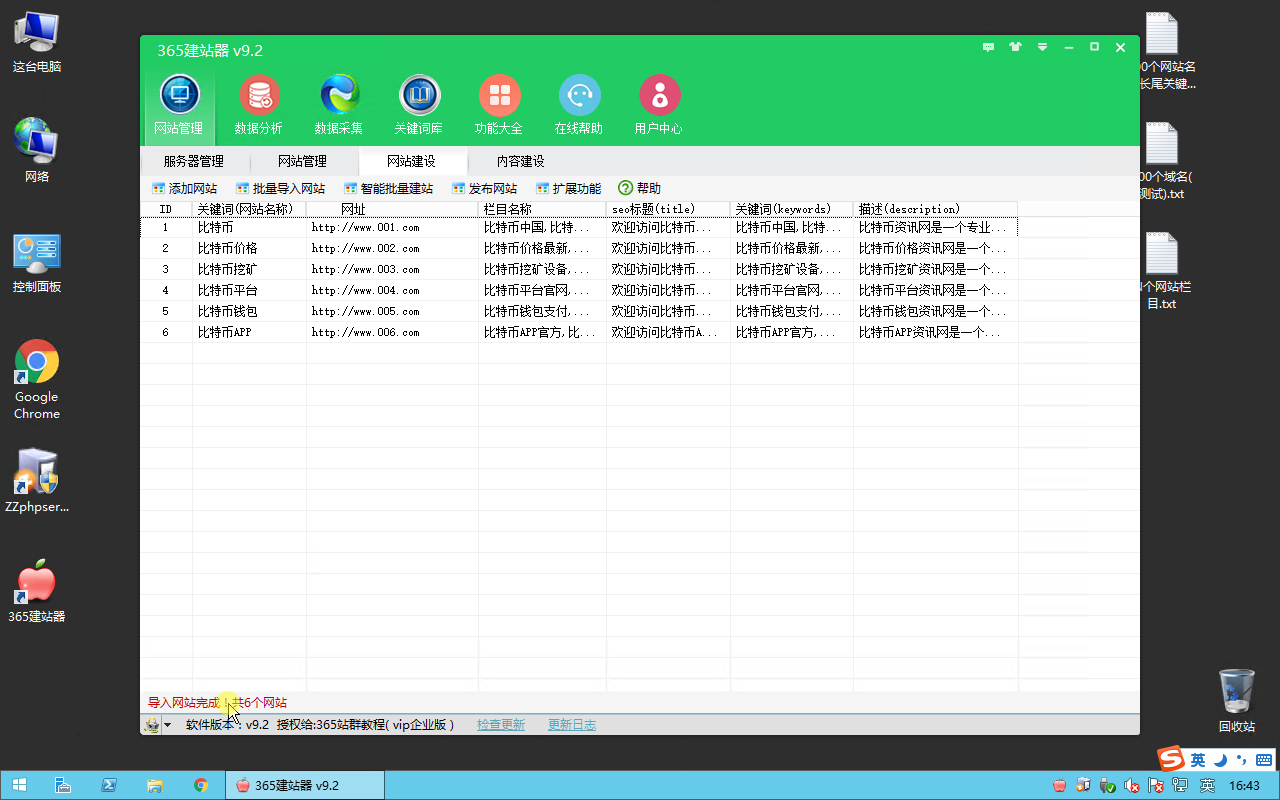Click the 描述(description) column header
This screenshot has width=1280, height=800.
[x=936, y=209]
